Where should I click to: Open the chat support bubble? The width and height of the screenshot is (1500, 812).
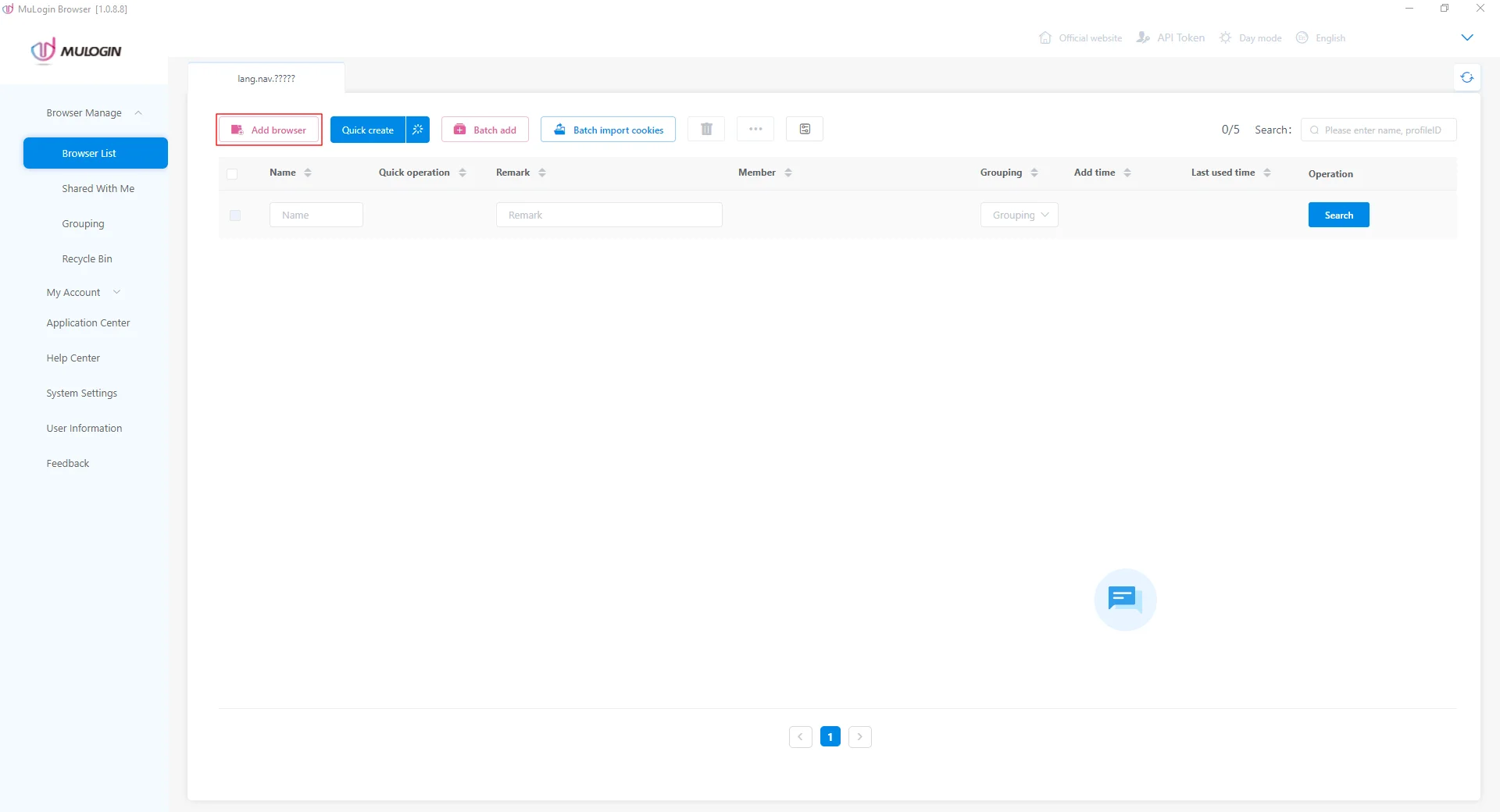point(1125,600)
